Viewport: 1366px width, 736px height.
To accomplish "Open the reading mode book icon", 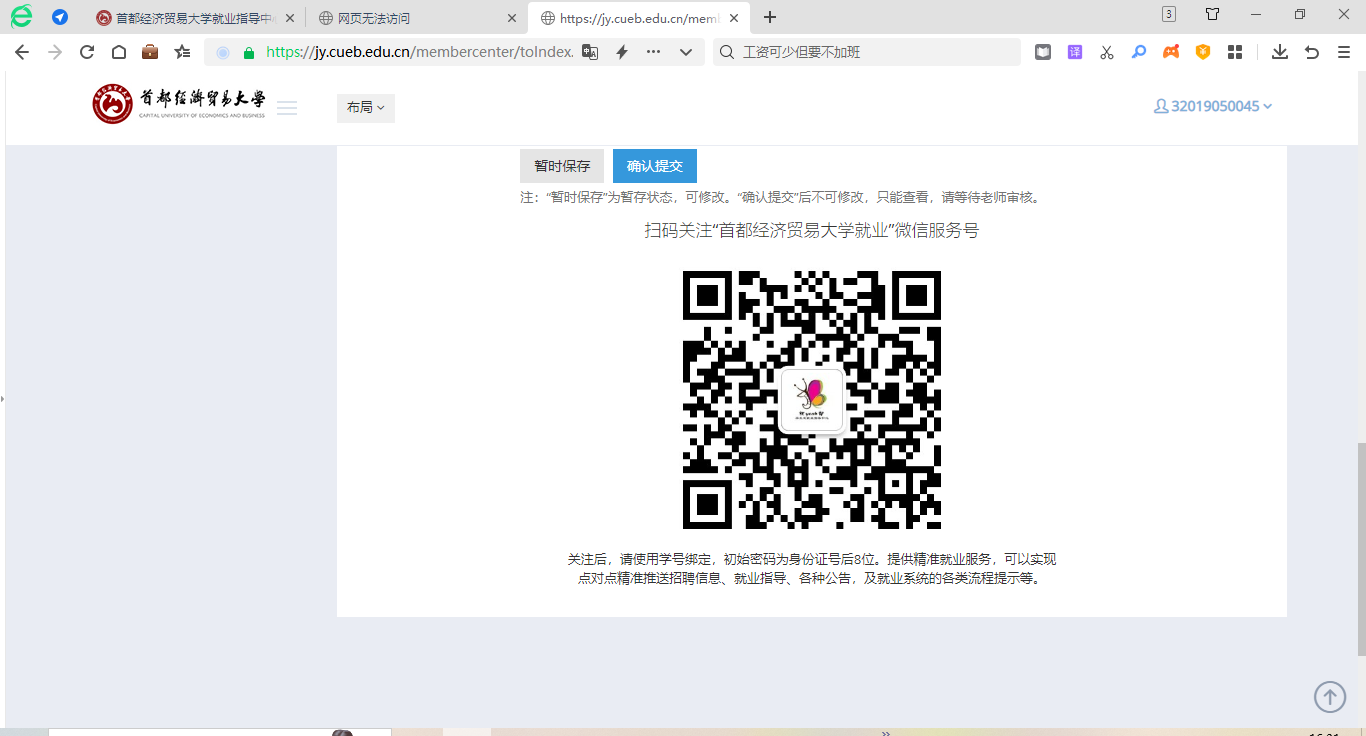I will click(x=1043, y=52).
